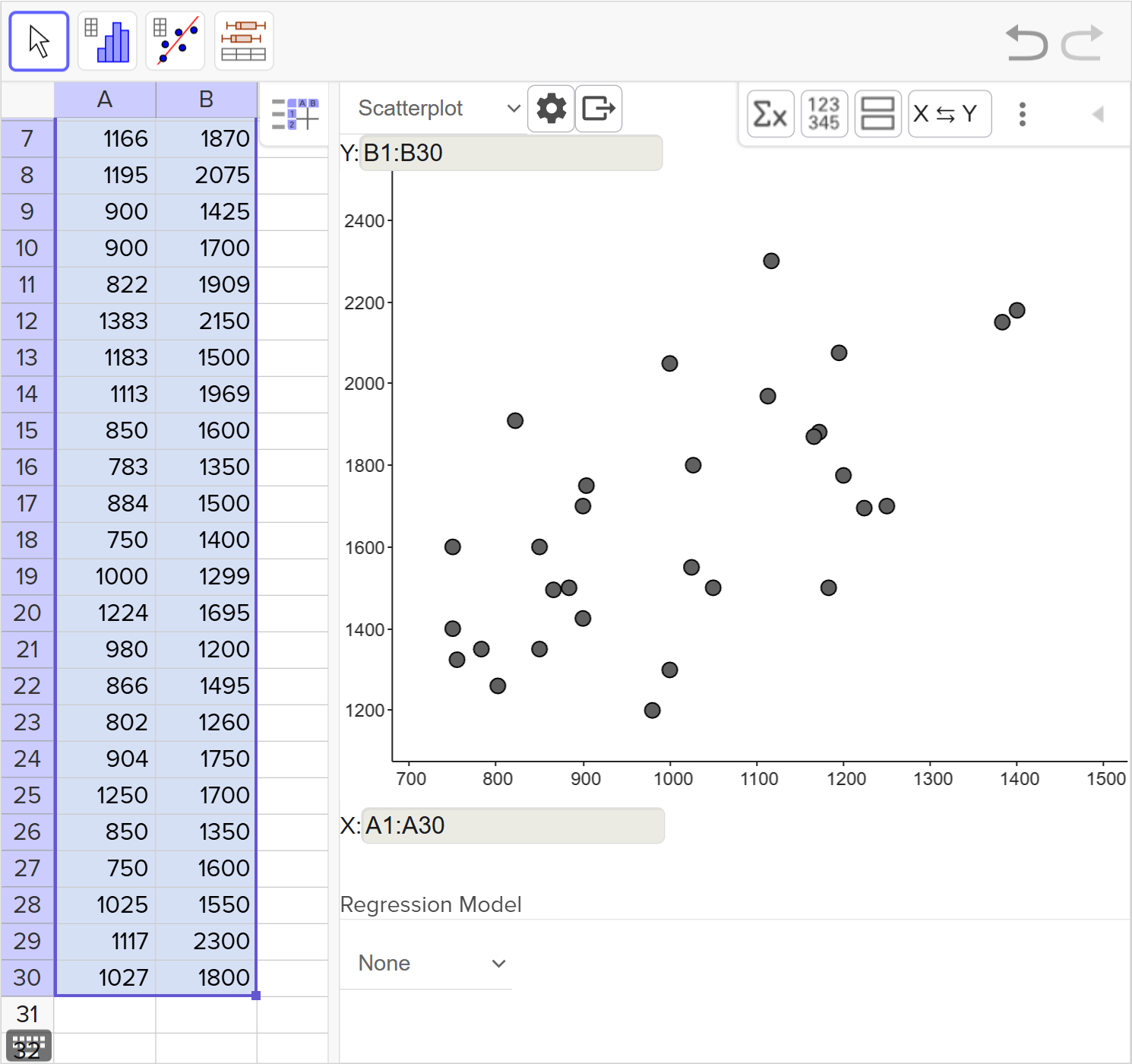Select cell containing 2300
This screenshot has height=1064, width=1132.
(206, 942)
